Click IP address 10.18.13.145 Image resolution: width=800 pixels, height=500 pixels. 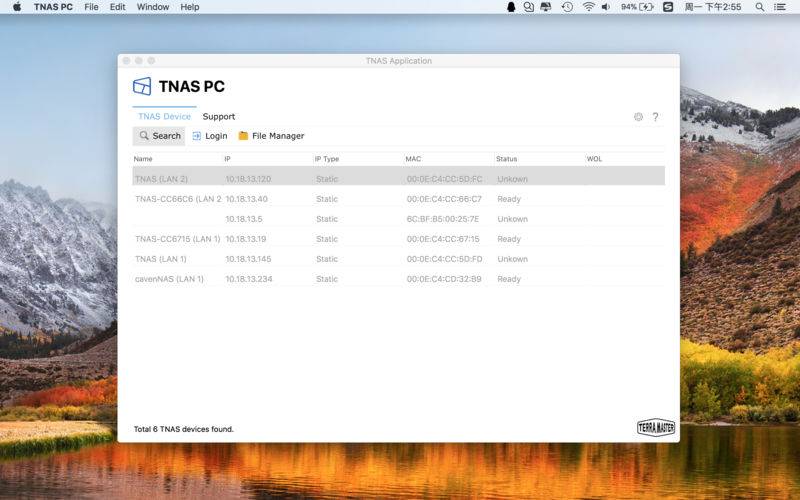[248, 259]
